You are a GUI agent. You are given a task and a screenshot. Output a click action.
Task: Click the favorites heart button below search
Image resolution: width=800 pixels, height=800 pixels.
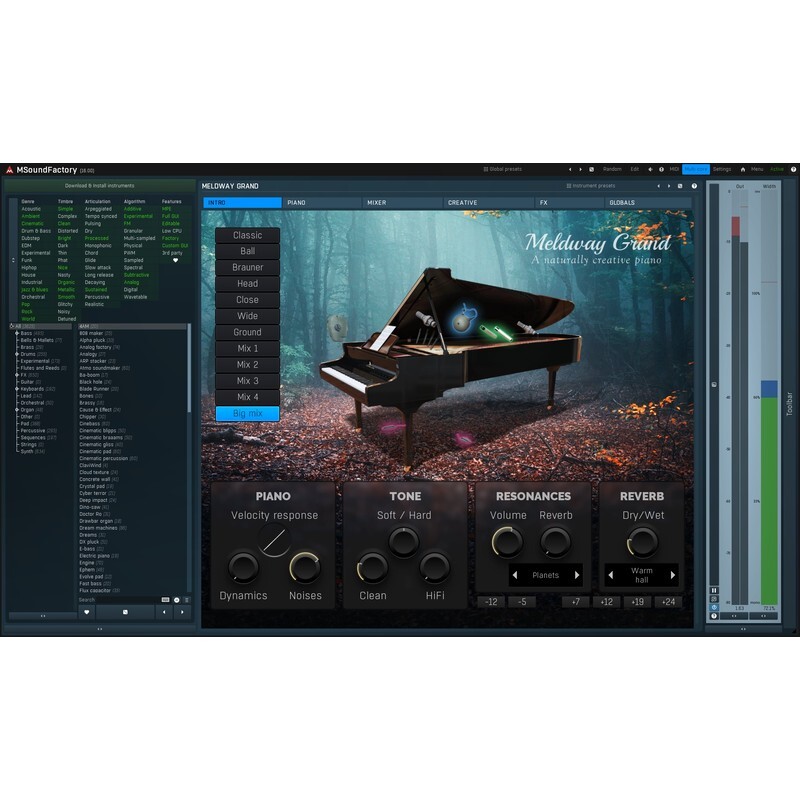pos(87,612)
